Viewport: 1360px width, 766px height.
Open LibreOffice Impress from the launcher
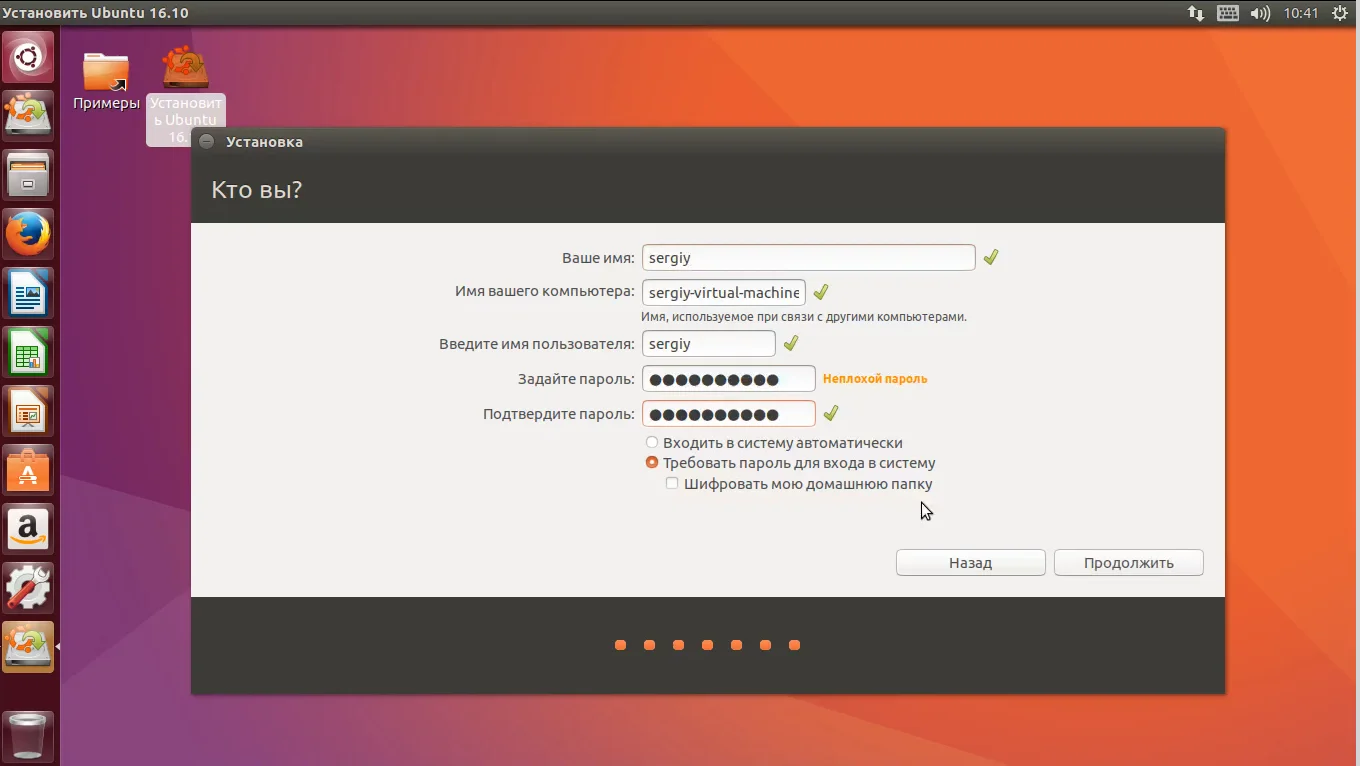point(28,411)
